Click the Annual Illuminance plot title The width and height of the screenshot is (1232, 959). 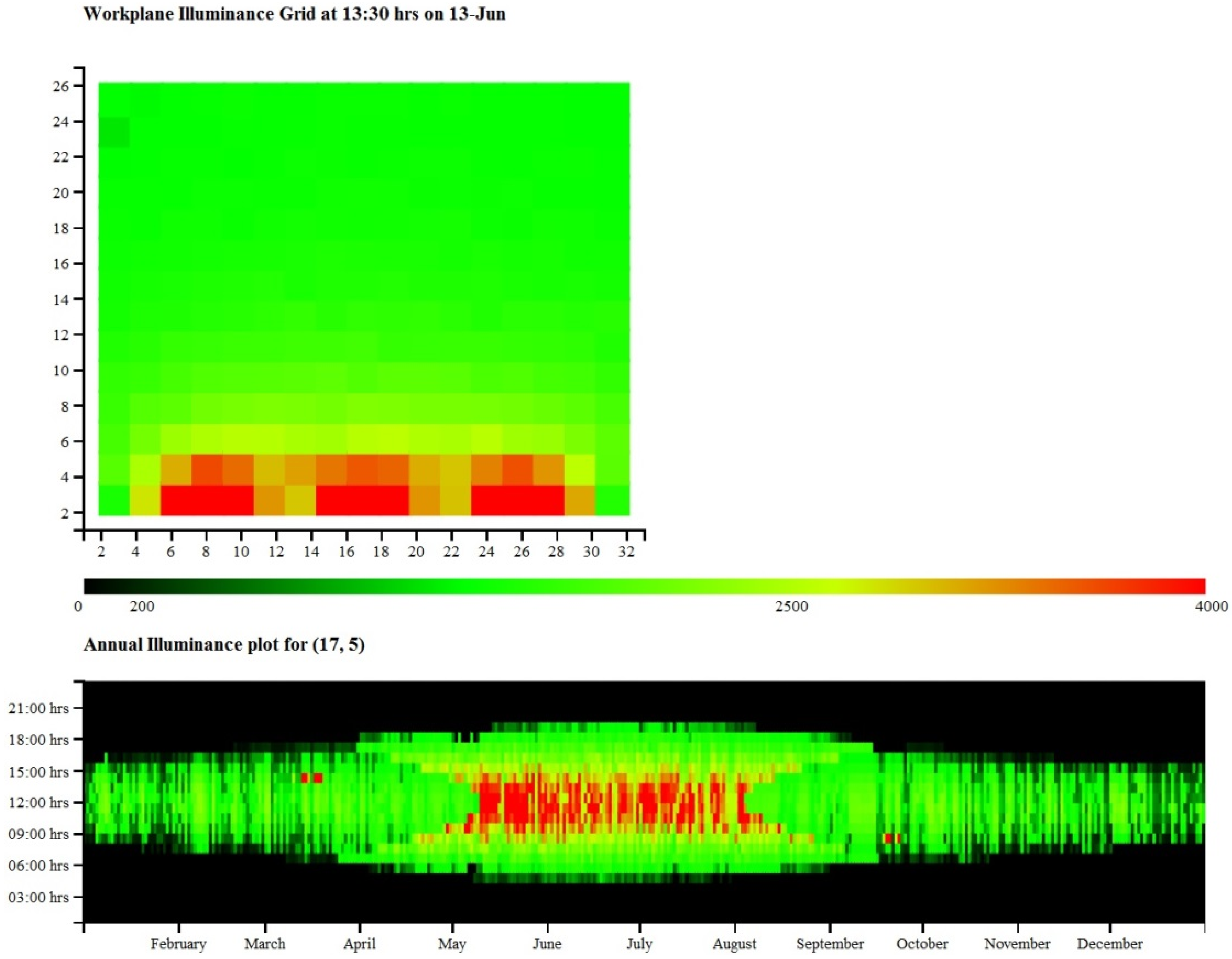click(224, 644)
